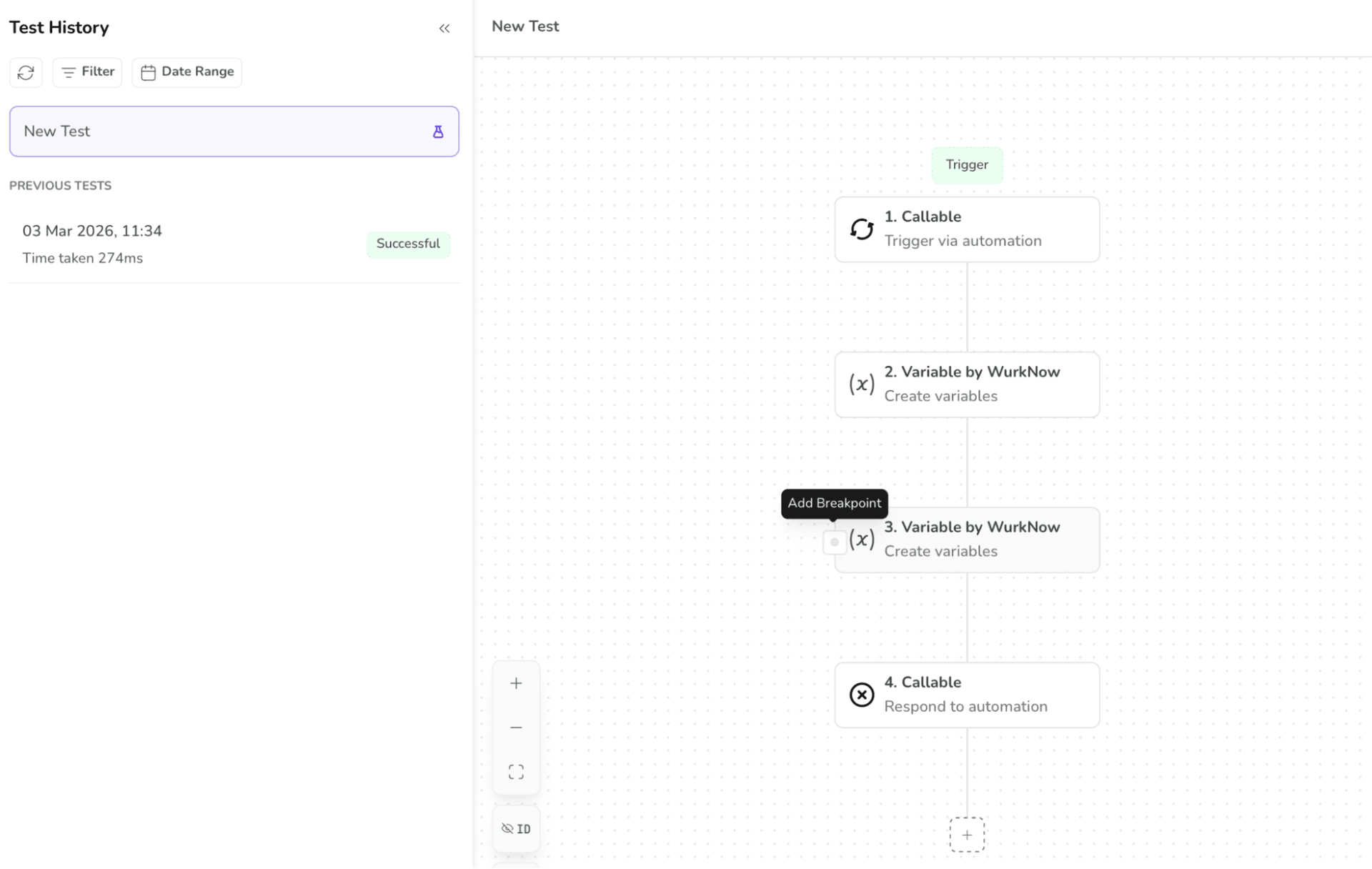Select step 2 Variable by WurkNow node
1372x869 pixels.
point(986,384)
